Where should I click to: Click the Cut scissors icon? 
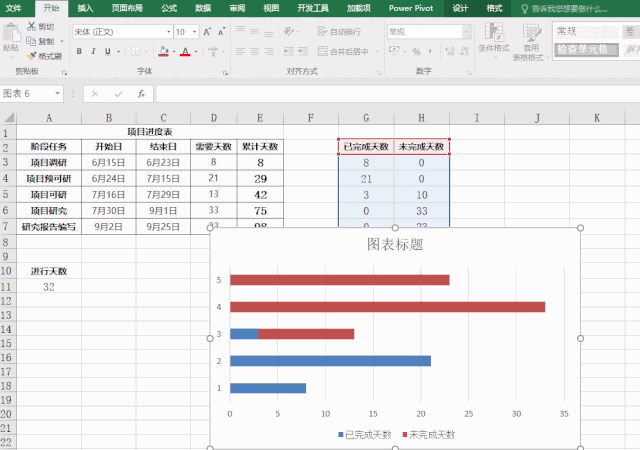(x=31, y=27)
